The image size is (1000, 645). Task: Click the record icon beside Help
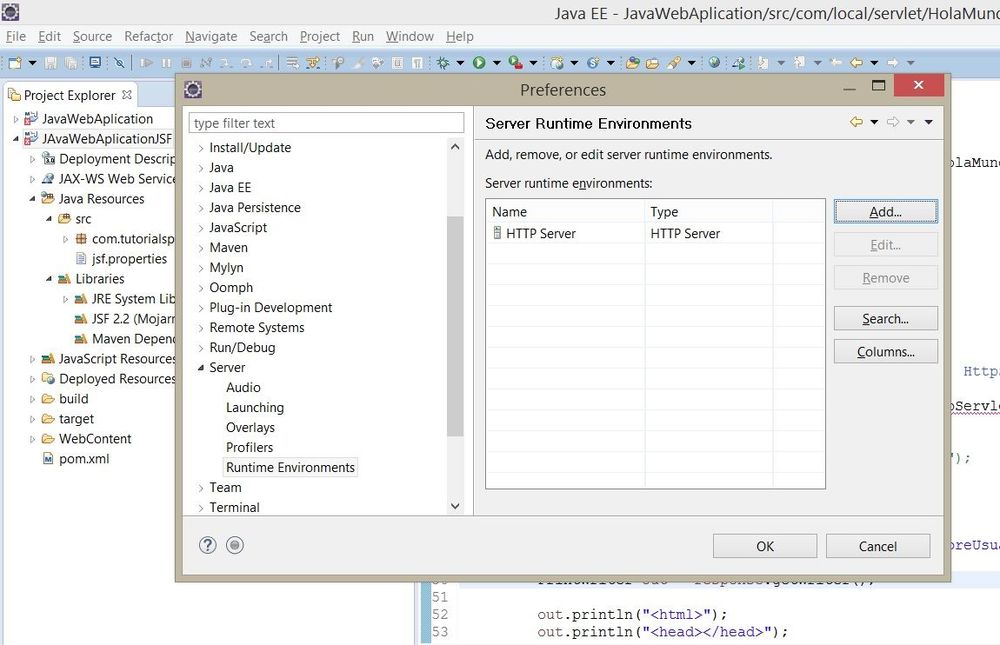point(234,545)
